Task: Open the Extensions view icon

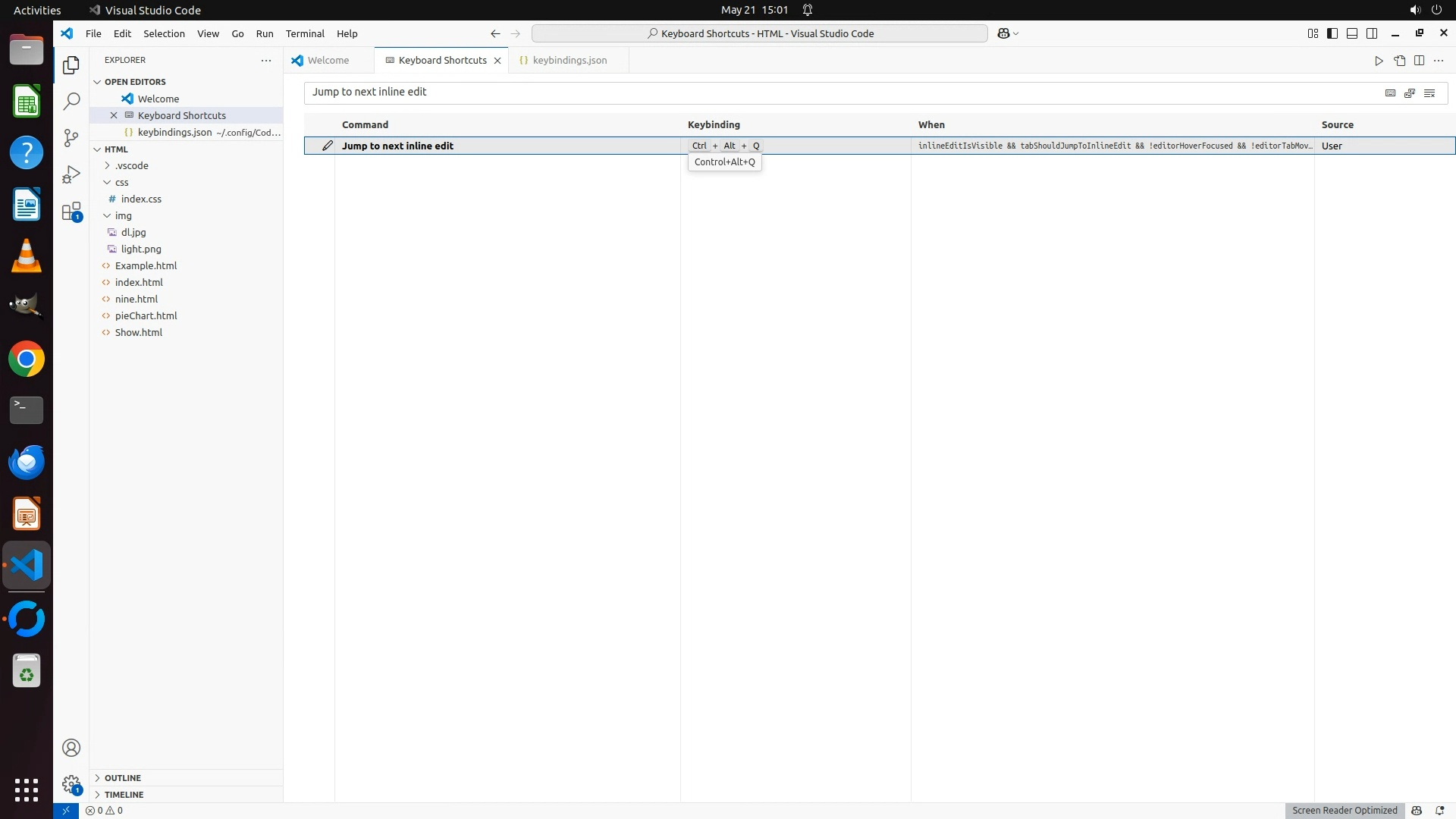Action: point(71,212)
